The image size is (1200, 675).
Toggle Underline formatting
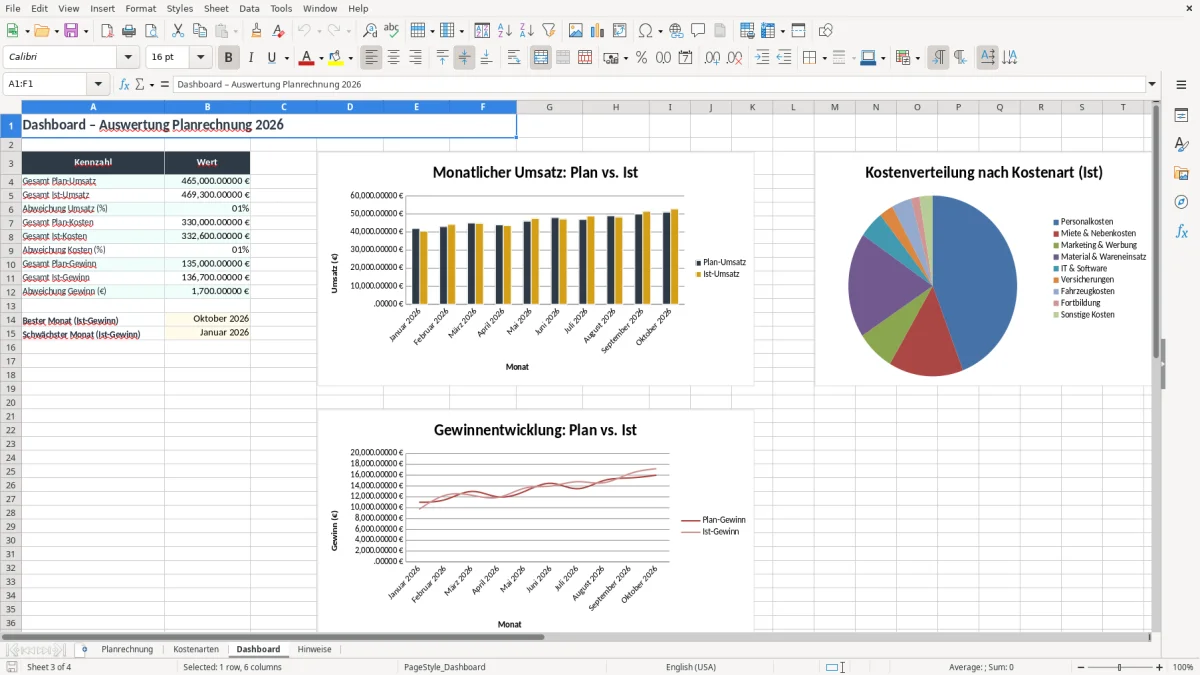pos(271,58)
